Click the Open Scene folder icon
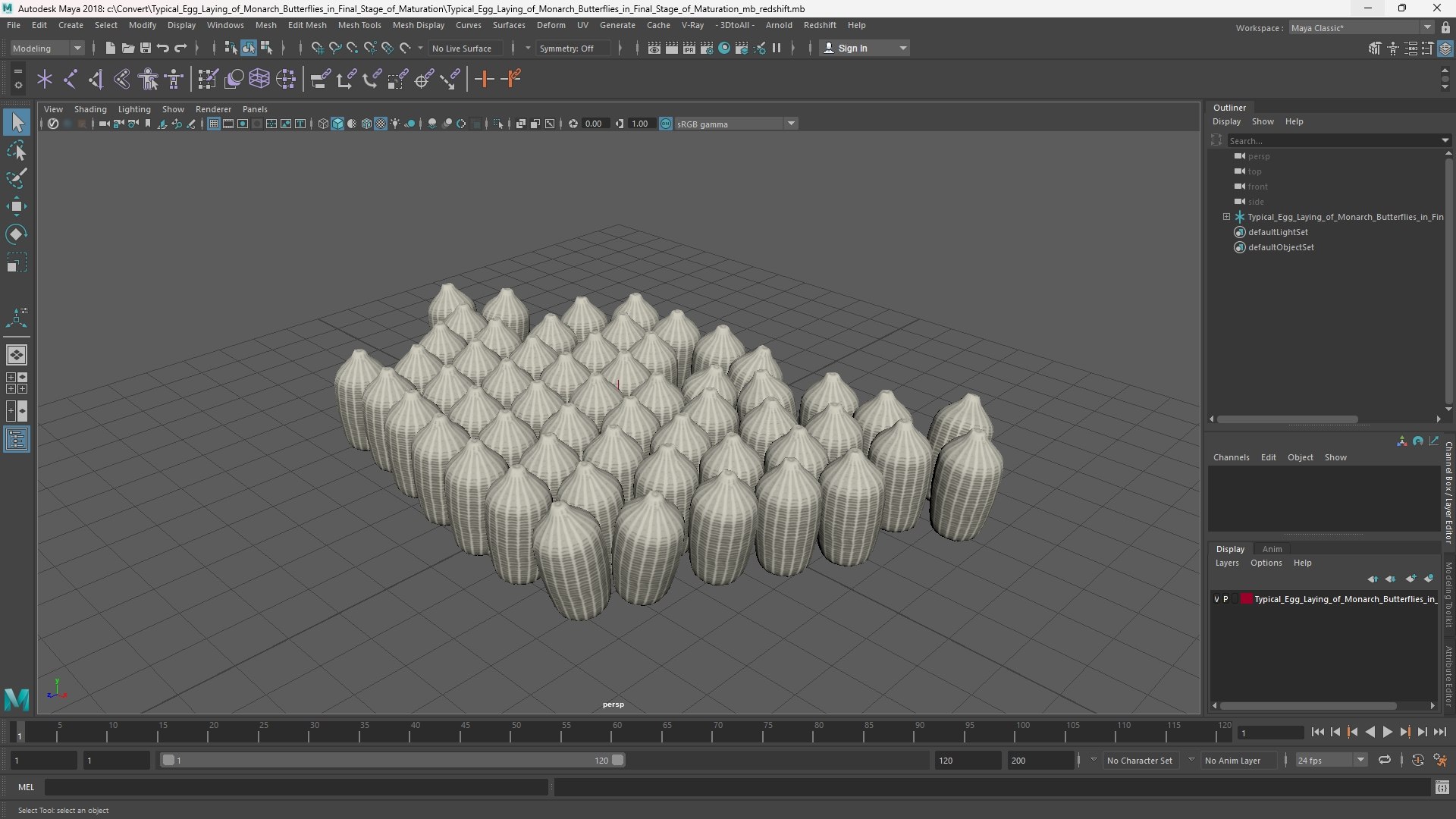The image size is (1456, 819). pyautogui.click(x=127, y=48)
